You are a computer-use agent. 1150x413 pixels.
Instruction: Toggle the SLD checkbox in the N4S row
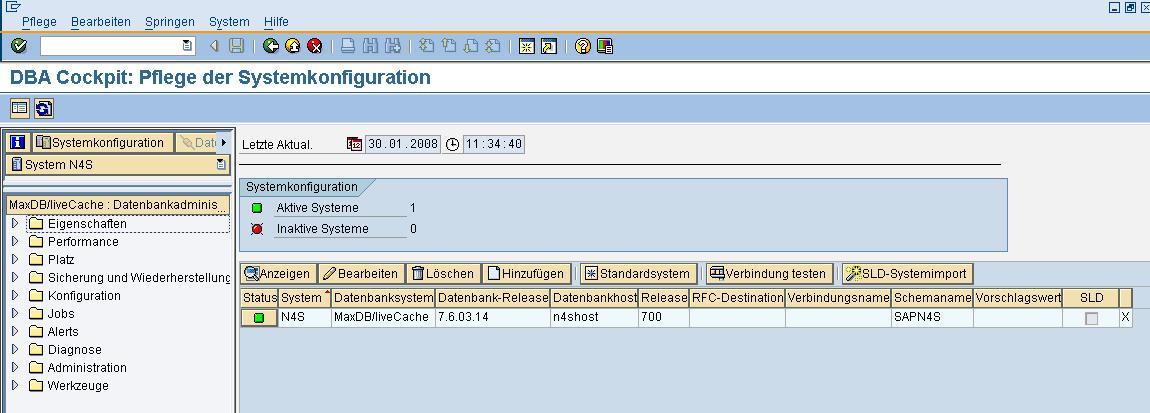(x=1091, y=318)
